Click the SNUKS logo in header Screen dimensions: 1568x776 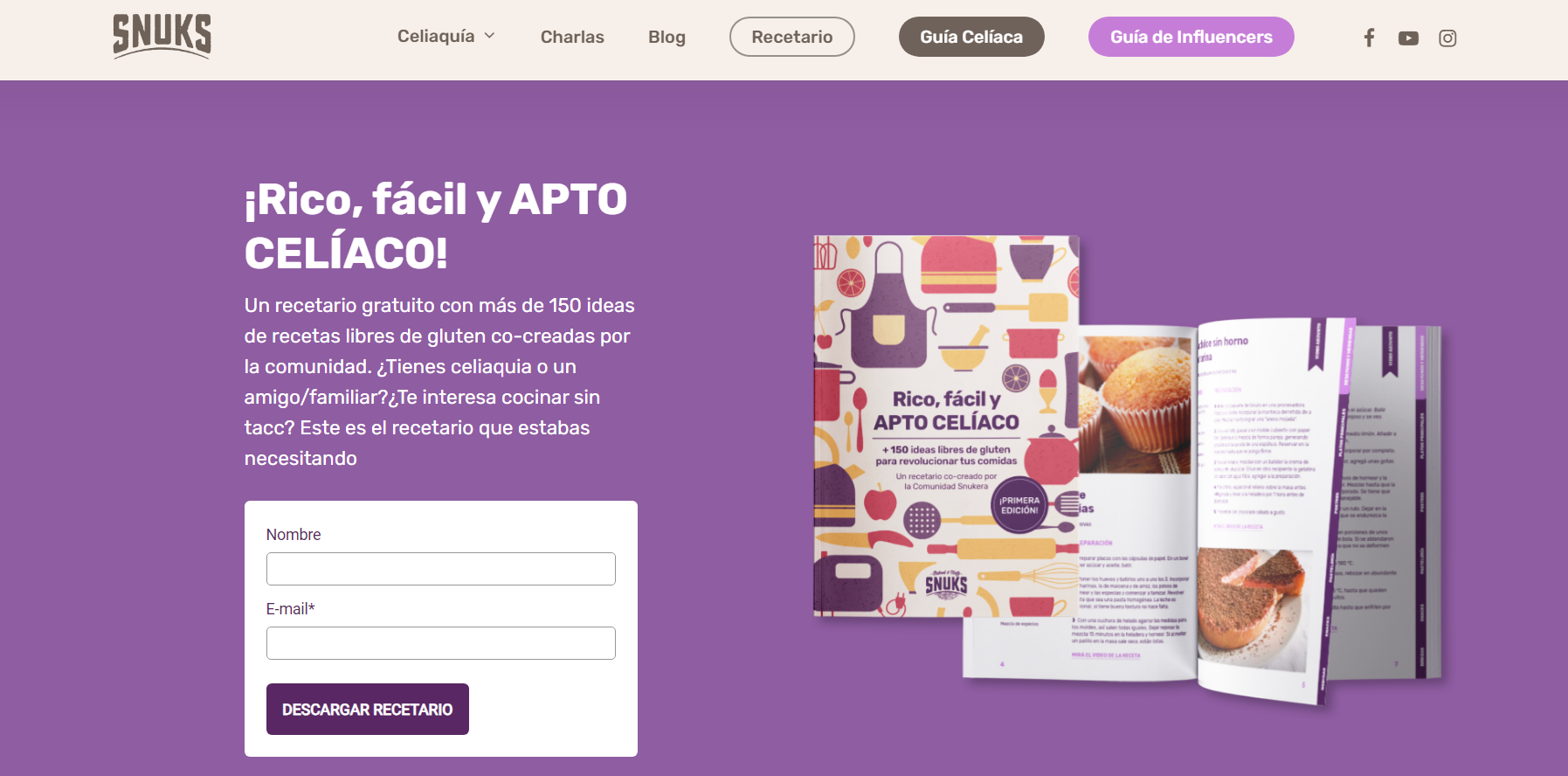(x=162, y=36)
